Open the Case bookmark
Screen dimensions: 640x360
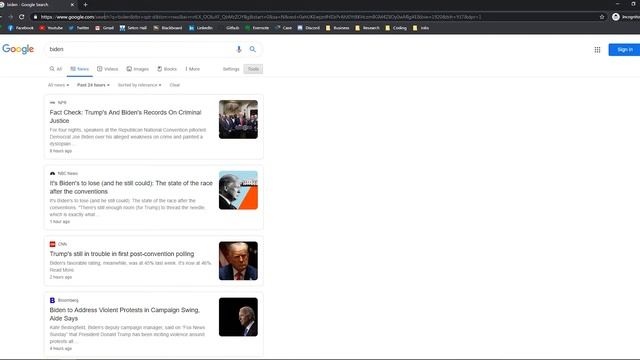click(x=284, y=28)
